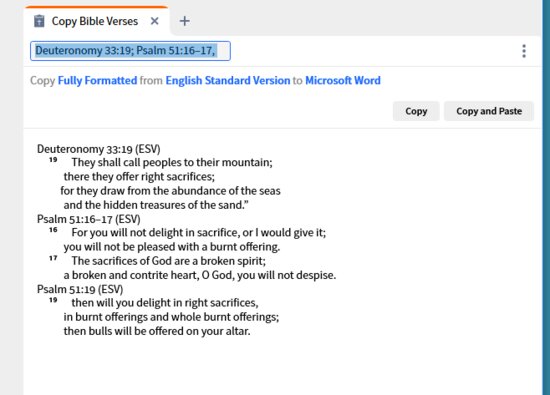The height and width of the screenshot is (395, 550).
Task: Click the line 'then bulls will be offered on your altar'
Action: (157, 331)
